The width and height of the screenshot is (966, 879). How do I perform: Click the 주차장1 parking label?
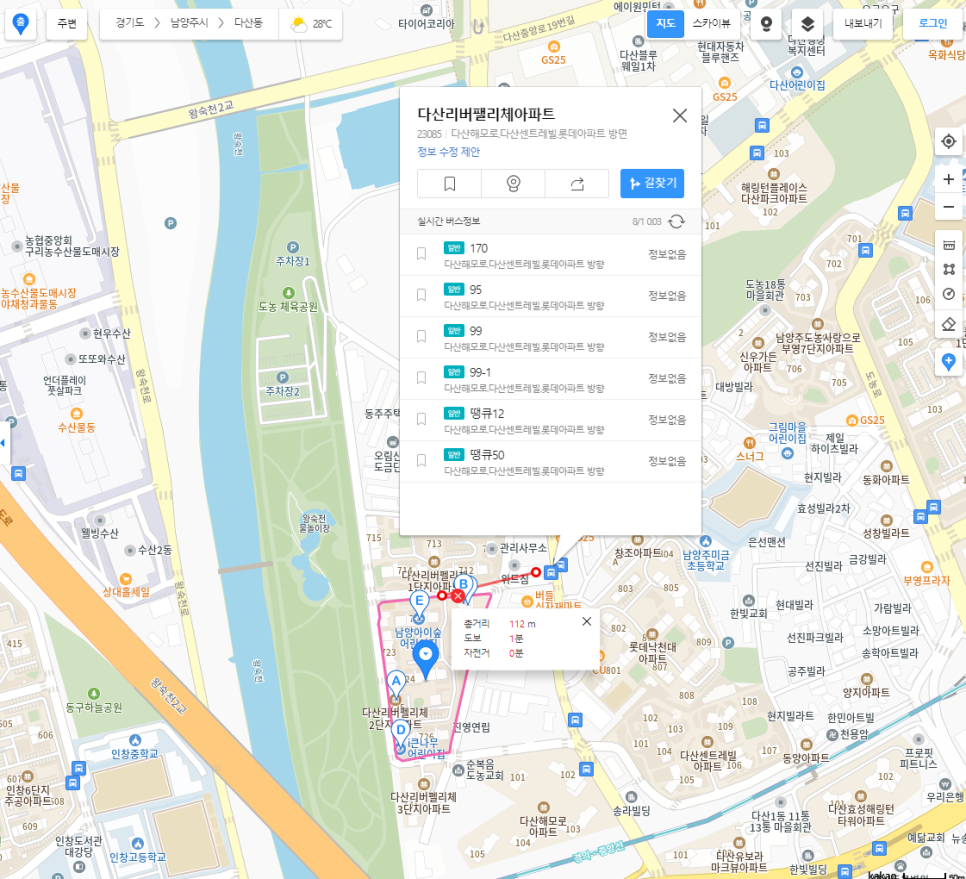(293, 261)
